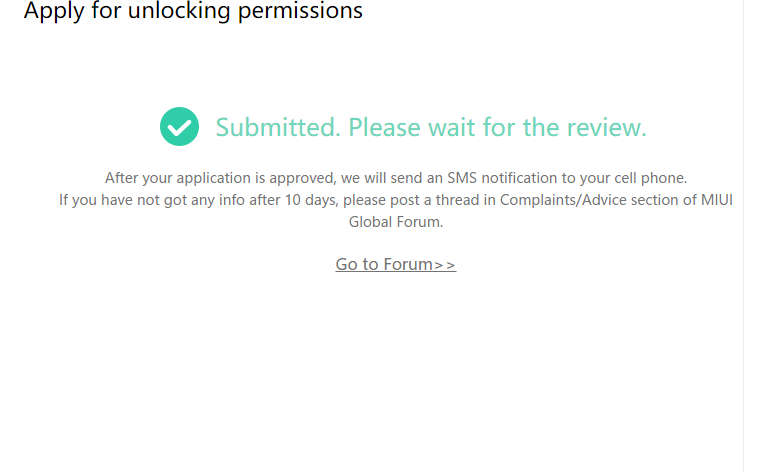Click the green checkmark success icon
Image resolution: width=762 pixels, height=473 pixels.
pos(179,127)
